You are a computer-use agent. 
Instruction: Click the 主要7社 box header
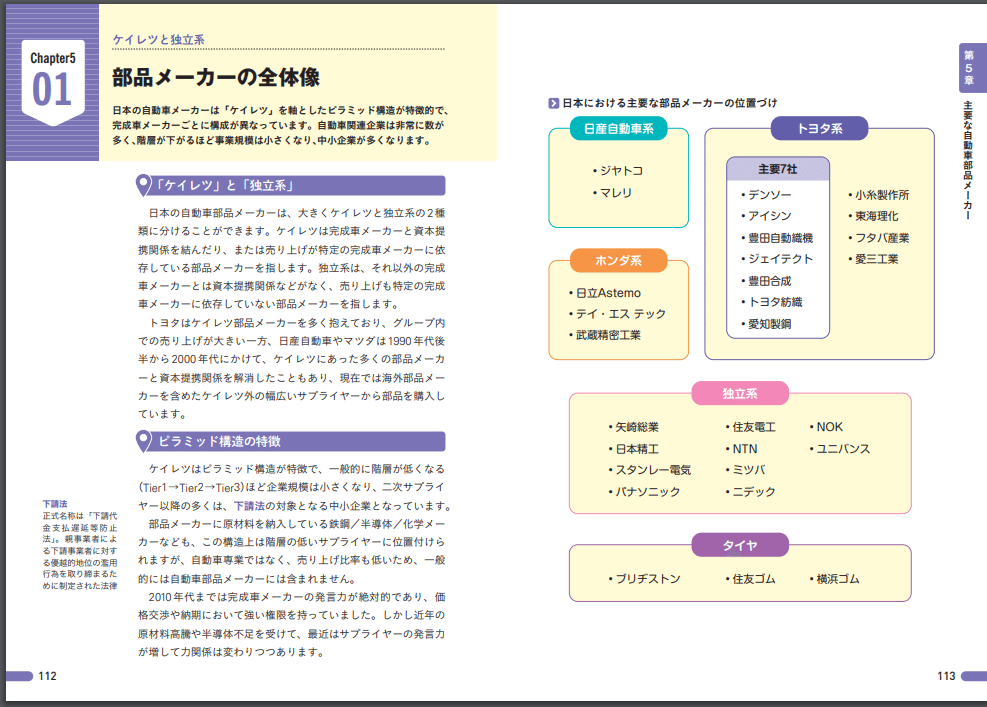click(778, 169)
